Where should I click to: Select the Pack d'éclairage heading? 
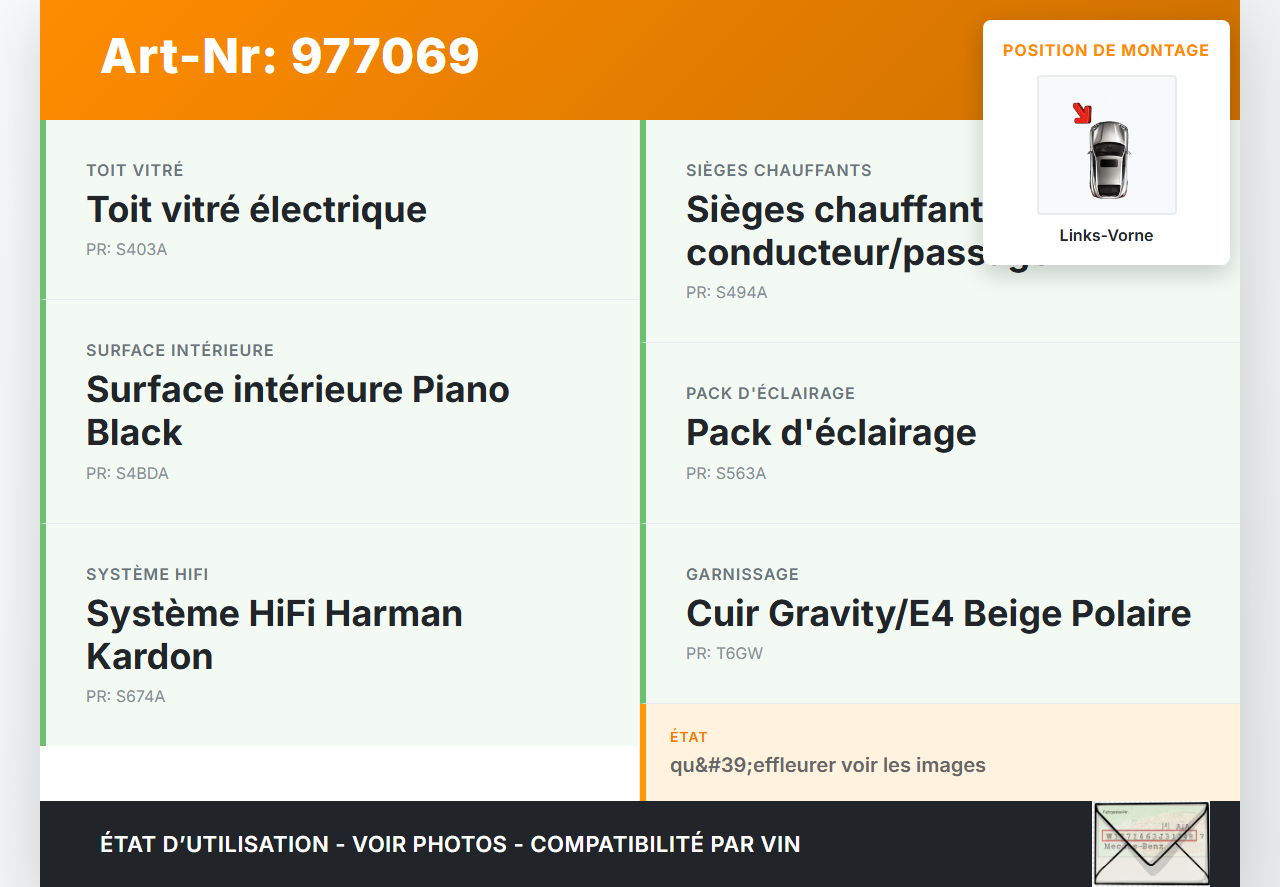[831, 433]
